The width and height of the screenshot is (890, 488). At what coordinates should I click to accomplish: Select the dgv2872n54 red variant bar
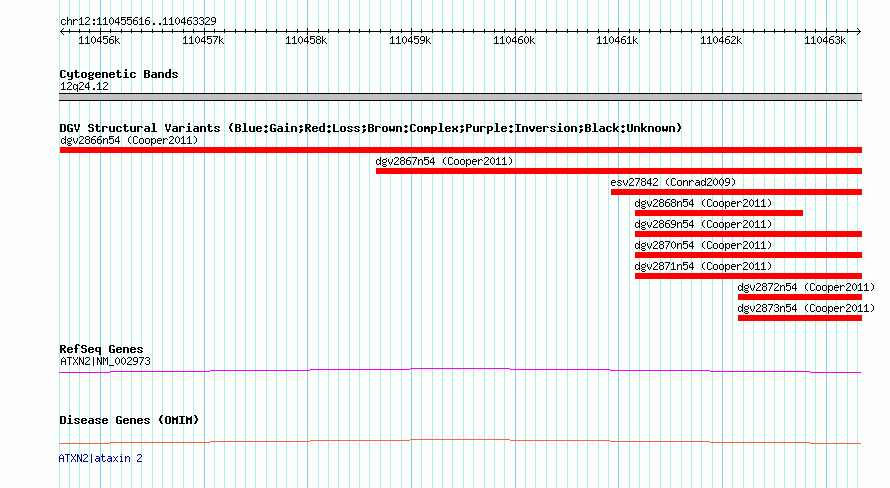[800, 297]
